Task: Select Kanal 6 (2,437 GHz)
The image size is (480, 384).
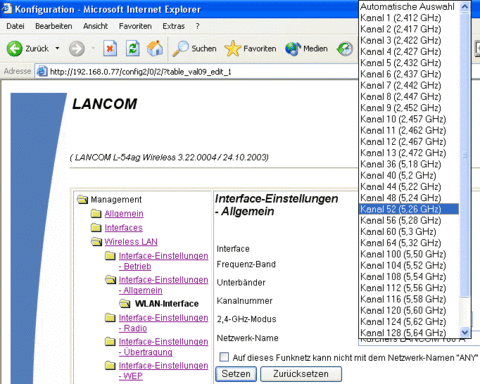Action: pos(409,74)
